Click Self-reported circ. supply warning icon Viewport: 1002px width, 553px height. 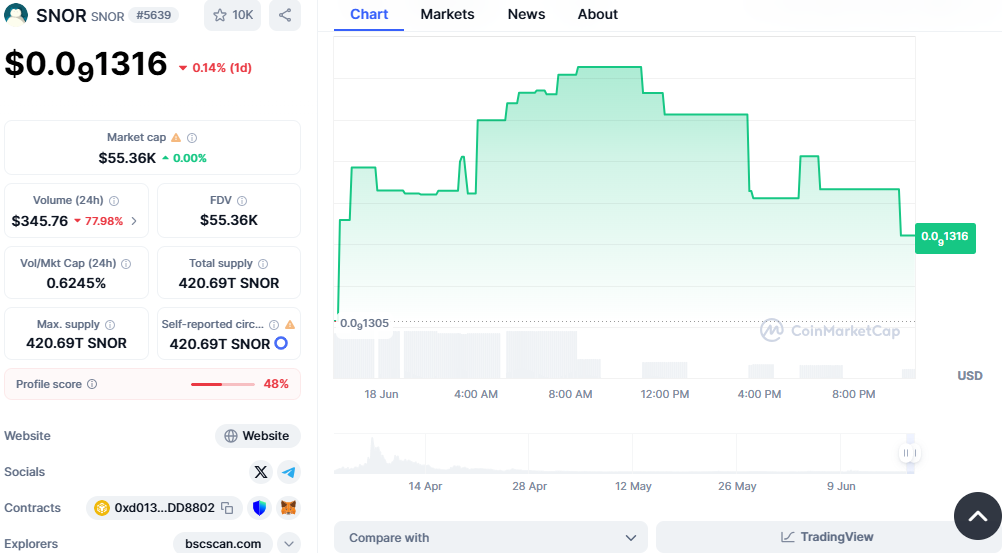[290, 324]
